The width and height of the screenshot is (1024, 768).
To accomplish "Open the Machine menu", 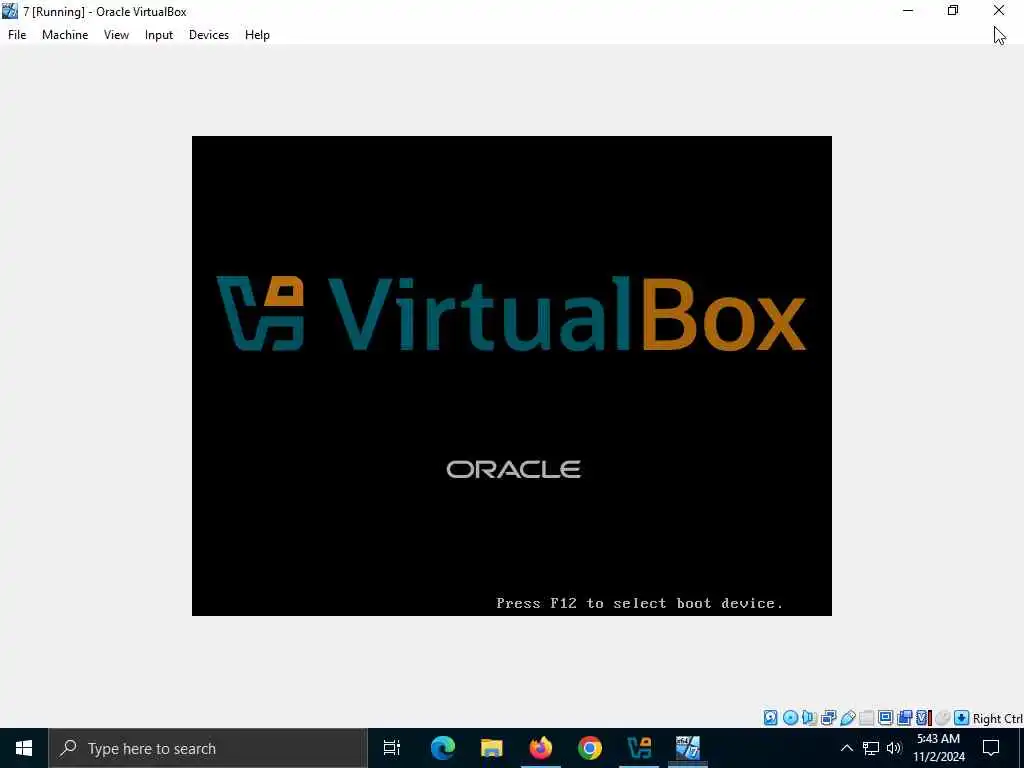I will (x=65, y=35).
